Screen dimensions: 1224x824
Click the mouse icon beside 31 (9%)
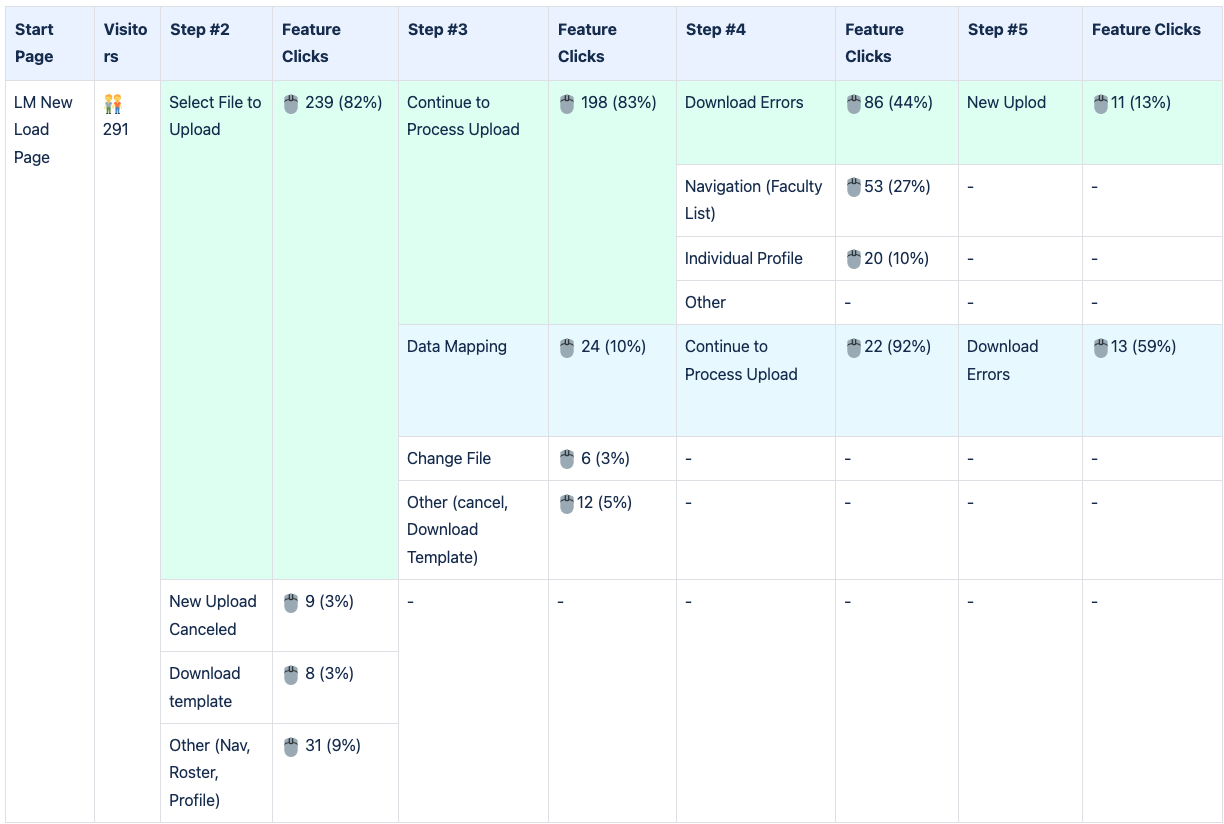point(291,746)
